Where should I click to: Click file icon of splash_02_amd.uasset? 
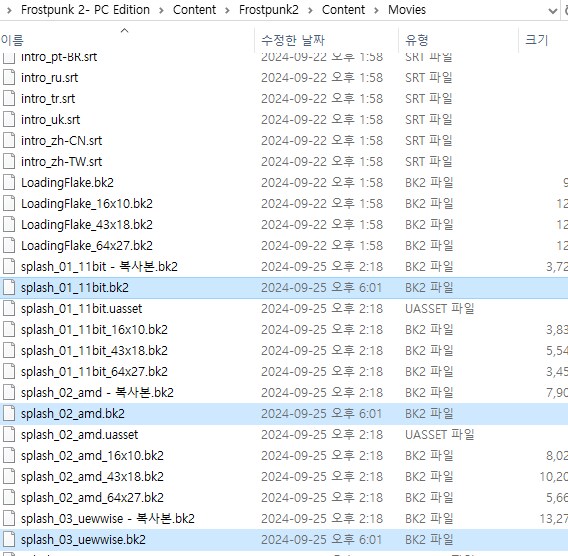click(x=9, y=435)
